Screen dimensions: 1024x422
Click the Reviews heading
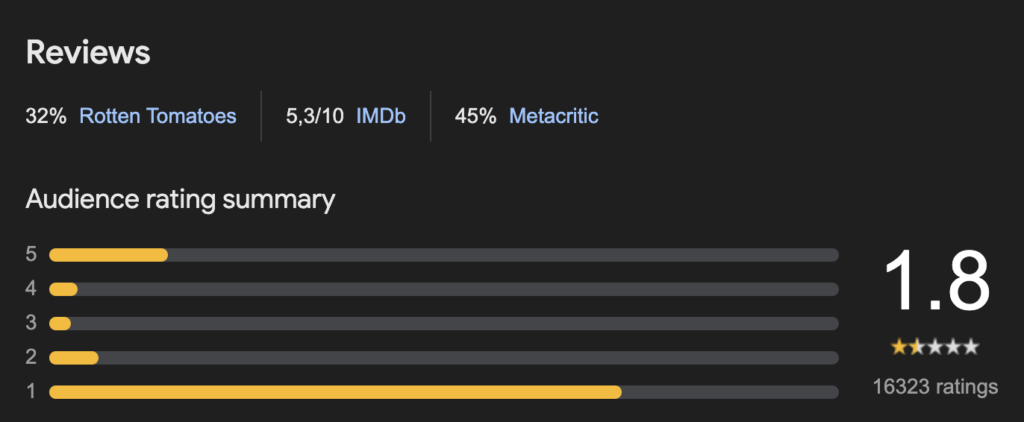point(88,52)
